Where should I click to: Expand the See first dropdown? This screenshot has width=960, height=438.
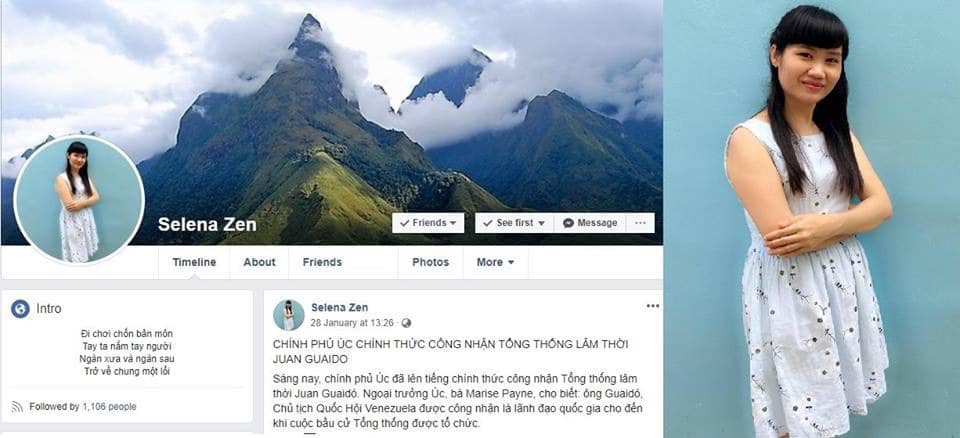pyautogui.click(x=514, y=223)
